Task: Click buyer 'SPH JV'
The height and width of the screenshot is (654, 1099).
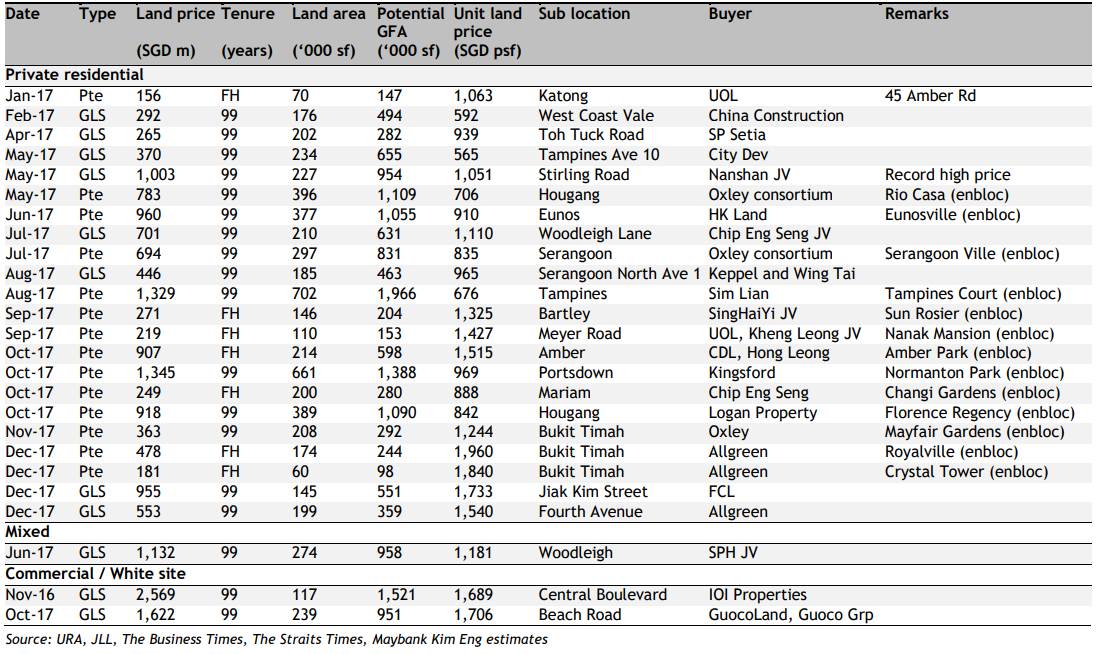Action: click(x=732, y=553)
